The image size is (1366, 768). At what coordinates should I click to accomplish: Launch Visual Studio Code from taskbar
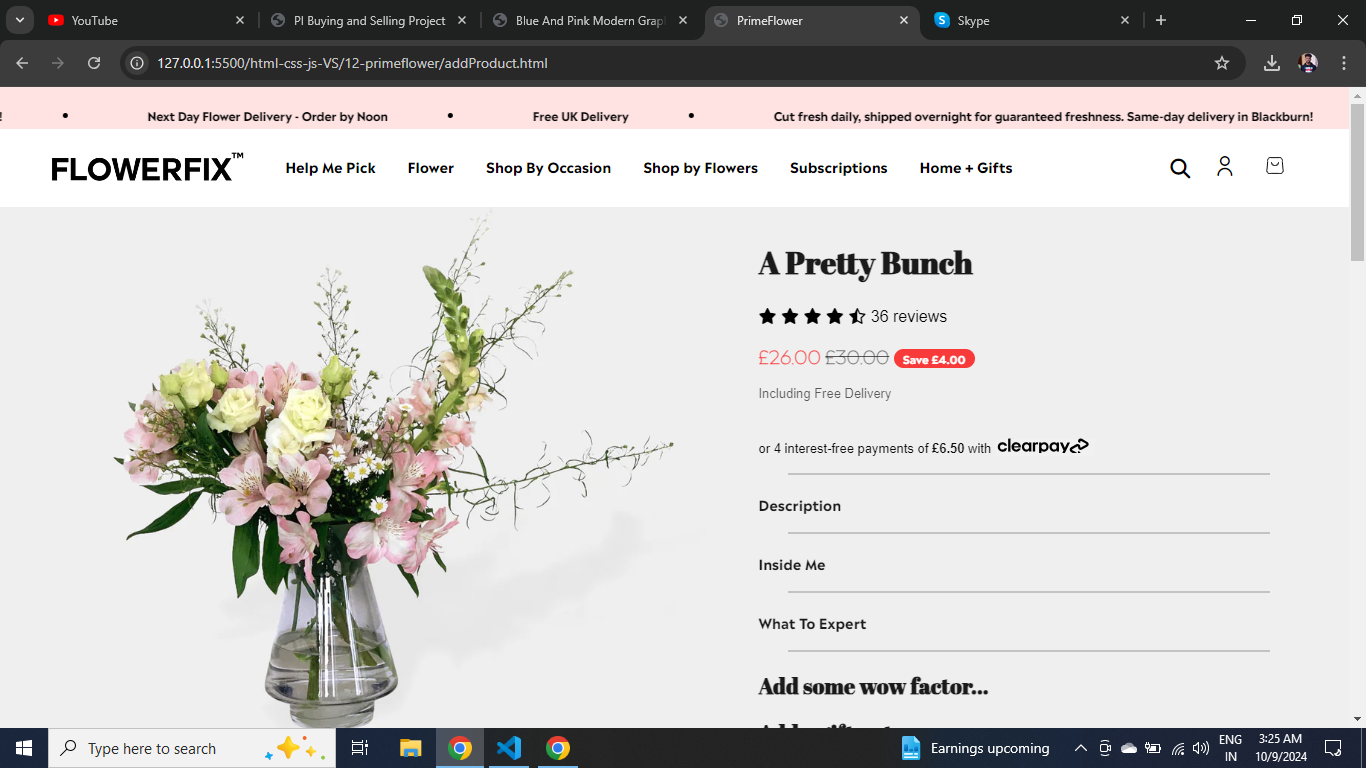pos(509,748)
